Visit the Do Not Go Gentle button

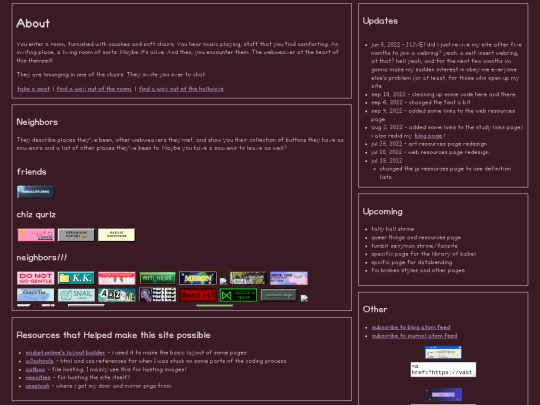click(35, 278)
